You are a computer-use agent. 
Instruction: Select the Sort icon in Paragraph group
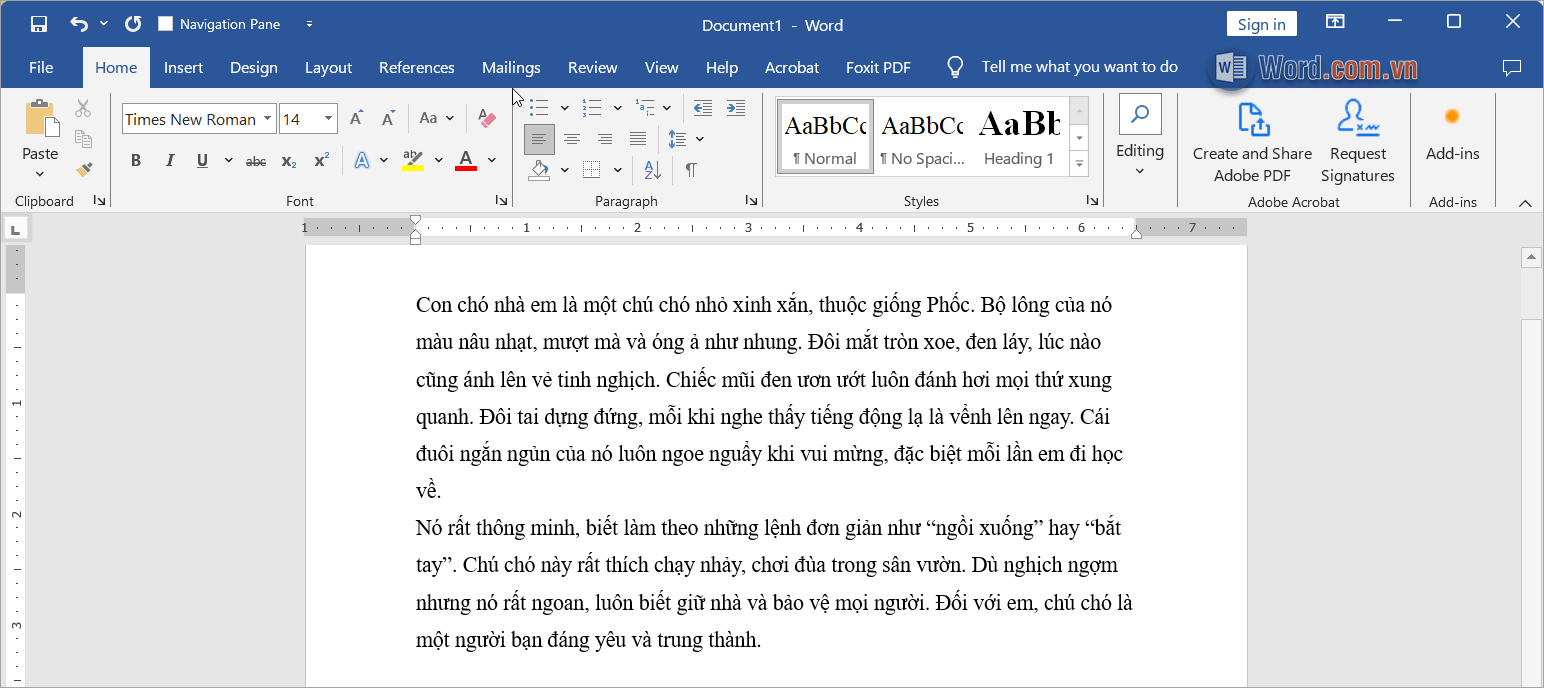[x=652, y=170]
